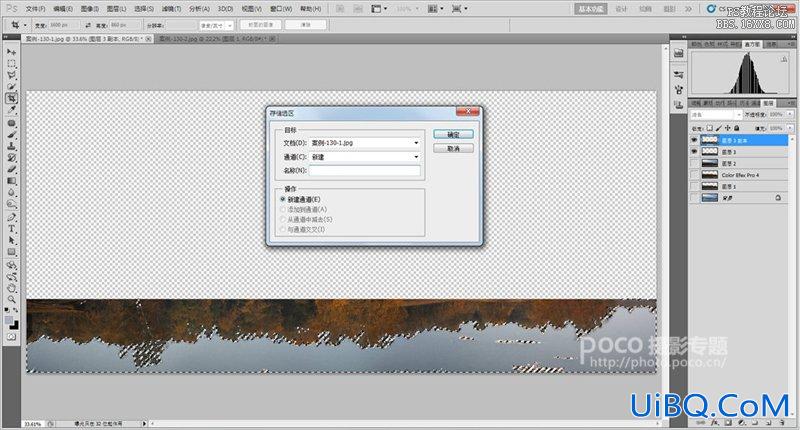The height and width of the screenshot is (430, 800).
Task: Swap width and height values icon
Action: click(x=88, y=25)
